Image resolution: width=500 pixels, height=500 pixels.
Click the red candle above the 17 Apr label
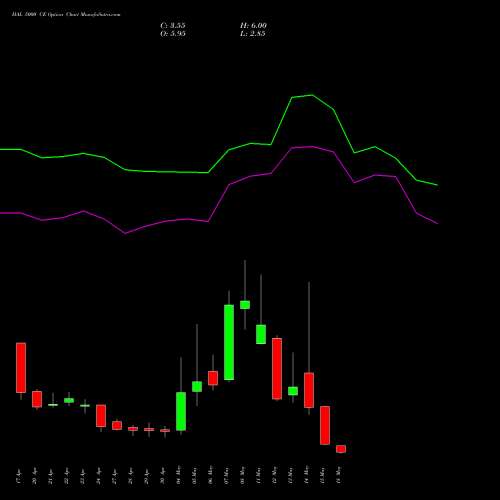click(x=21, y=367)
